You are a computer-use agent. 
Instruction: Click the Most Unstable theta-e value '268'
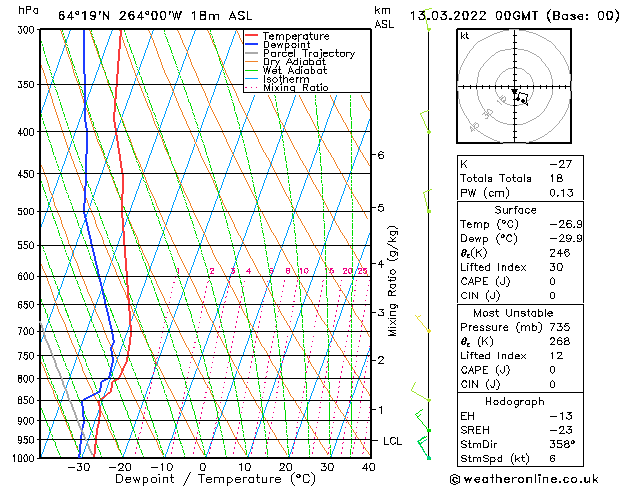(560, 341)
